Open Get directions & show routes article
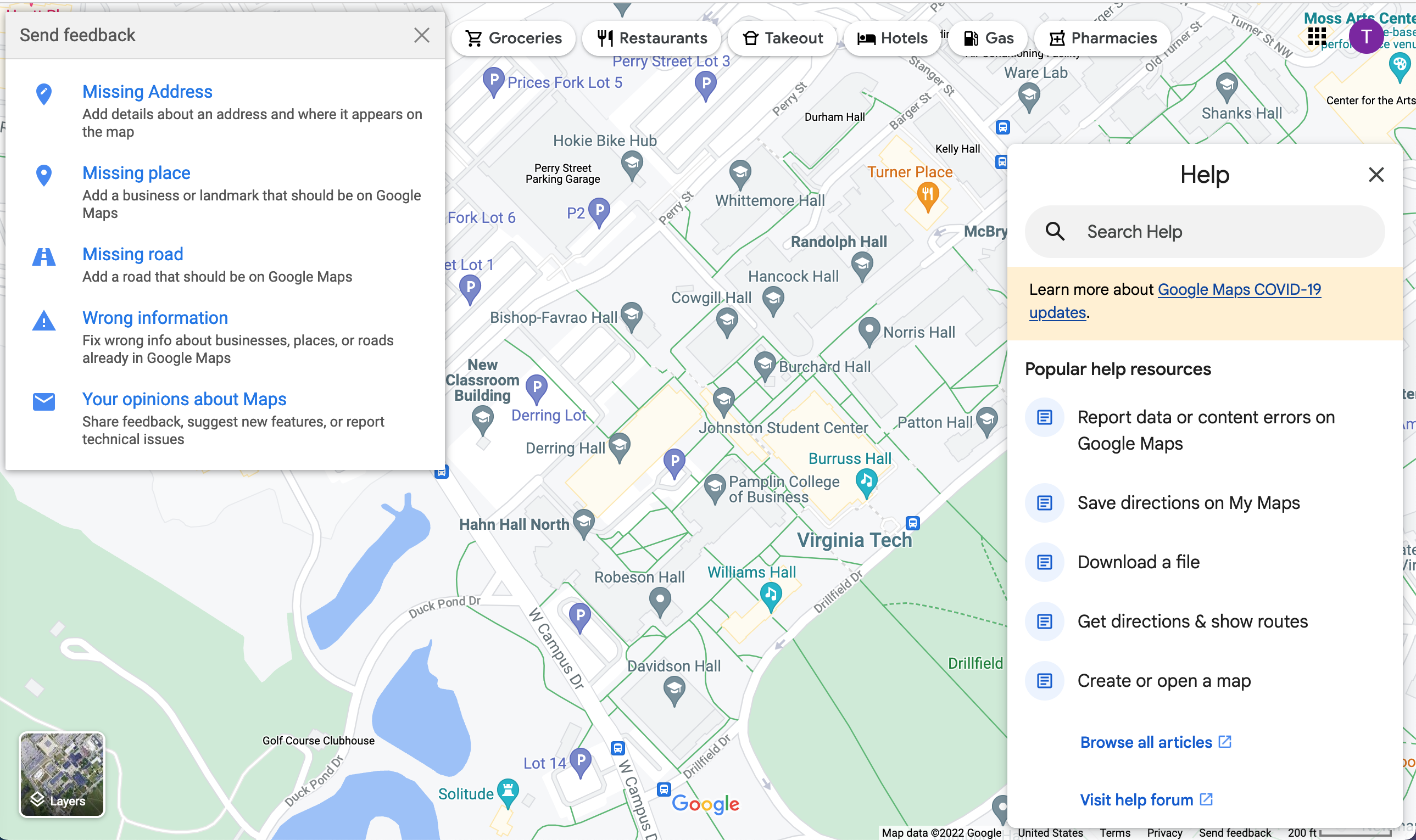 tap(1204, 621)
